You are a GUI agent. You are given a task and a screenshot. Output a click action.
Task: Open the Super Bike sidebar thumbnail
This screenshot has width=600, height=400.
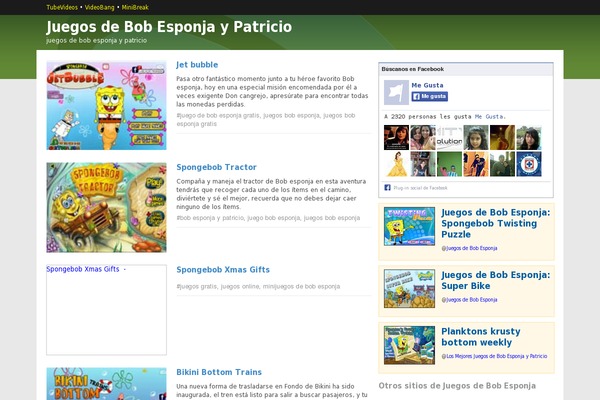pyautogui.click(x=409, y=288)
